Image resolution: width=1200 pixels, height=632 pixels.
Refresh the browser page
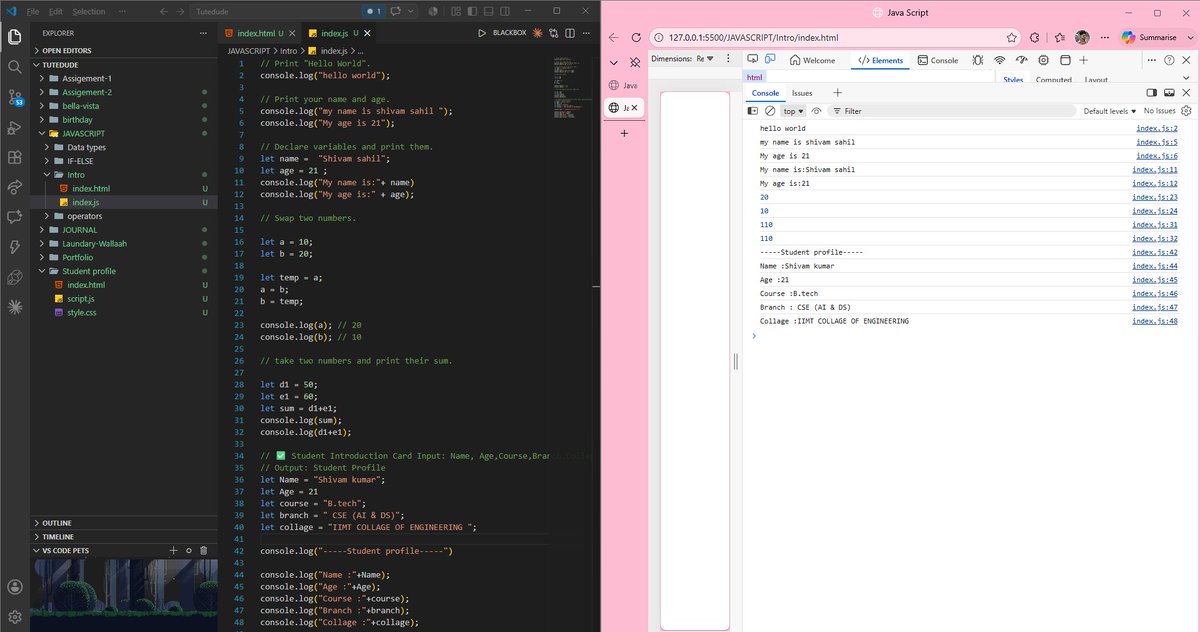click(636, 38)
